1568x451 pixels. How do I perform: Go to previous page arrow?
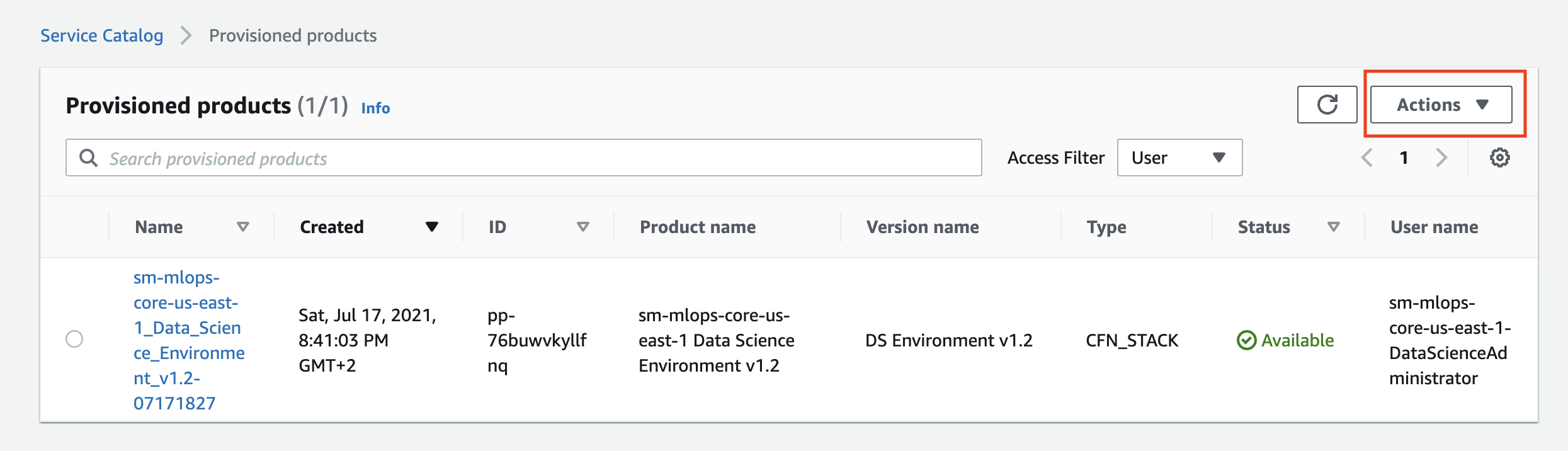coord(1366,157)
